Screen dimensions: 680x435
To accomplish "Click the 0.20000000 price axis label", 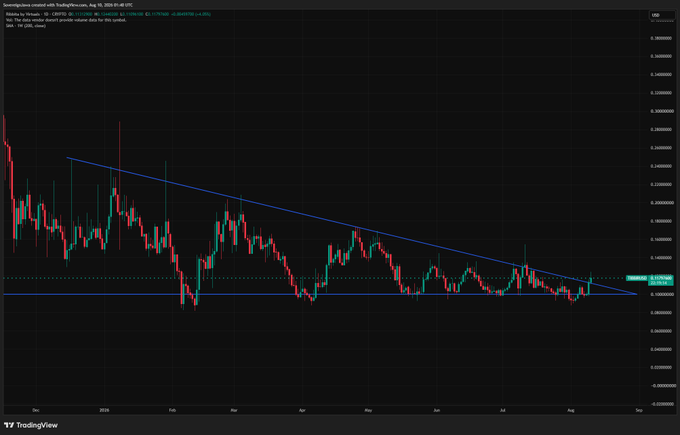I will [x=661, y=203].
